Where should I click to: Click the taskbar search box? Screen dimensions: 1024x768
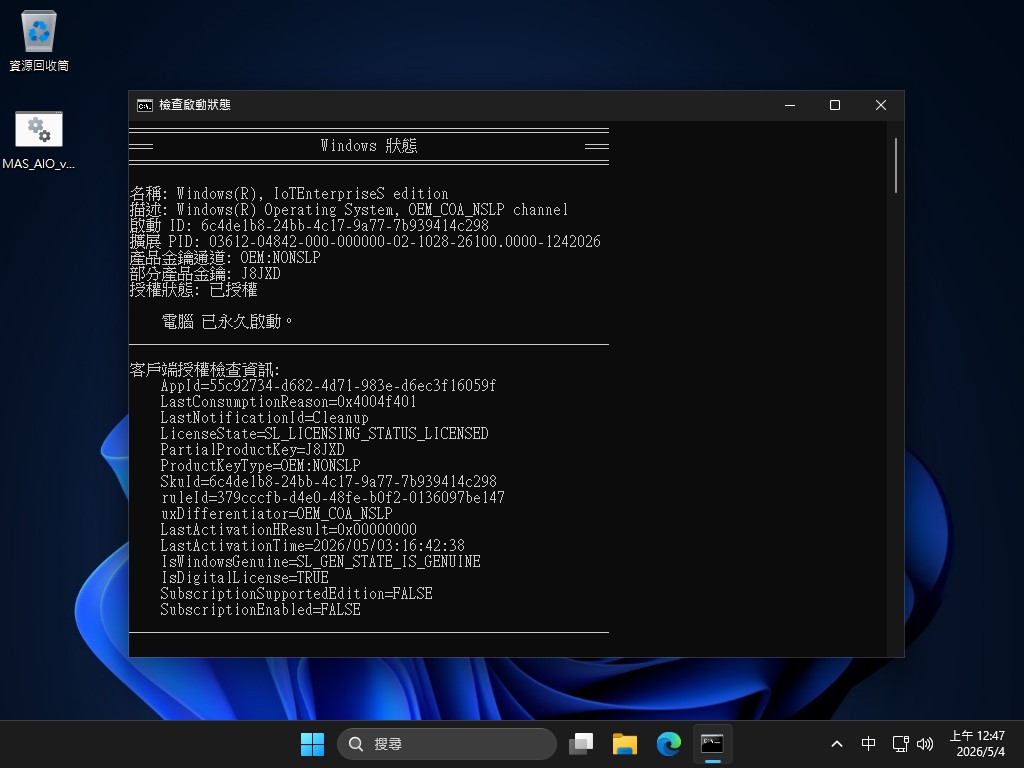tap(447, 744)
